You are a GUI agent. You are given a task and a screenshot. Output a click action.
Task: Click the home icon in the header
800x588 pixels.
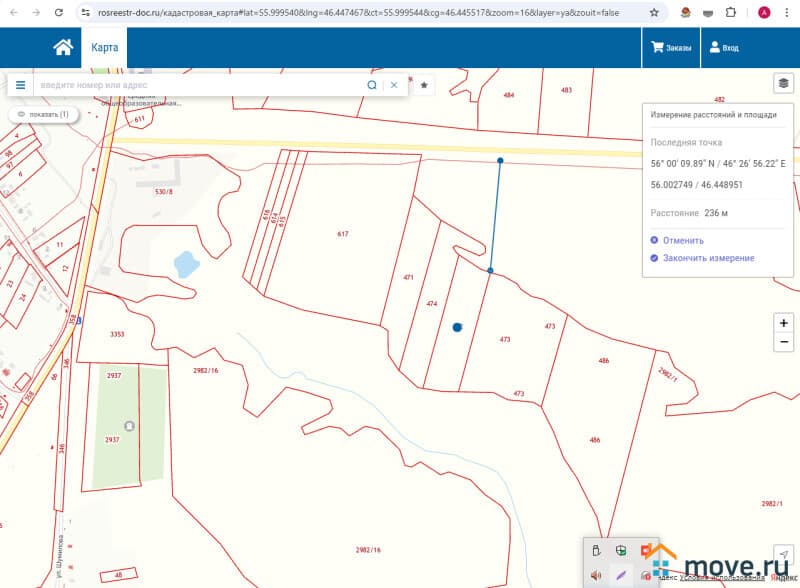point(63,48)
